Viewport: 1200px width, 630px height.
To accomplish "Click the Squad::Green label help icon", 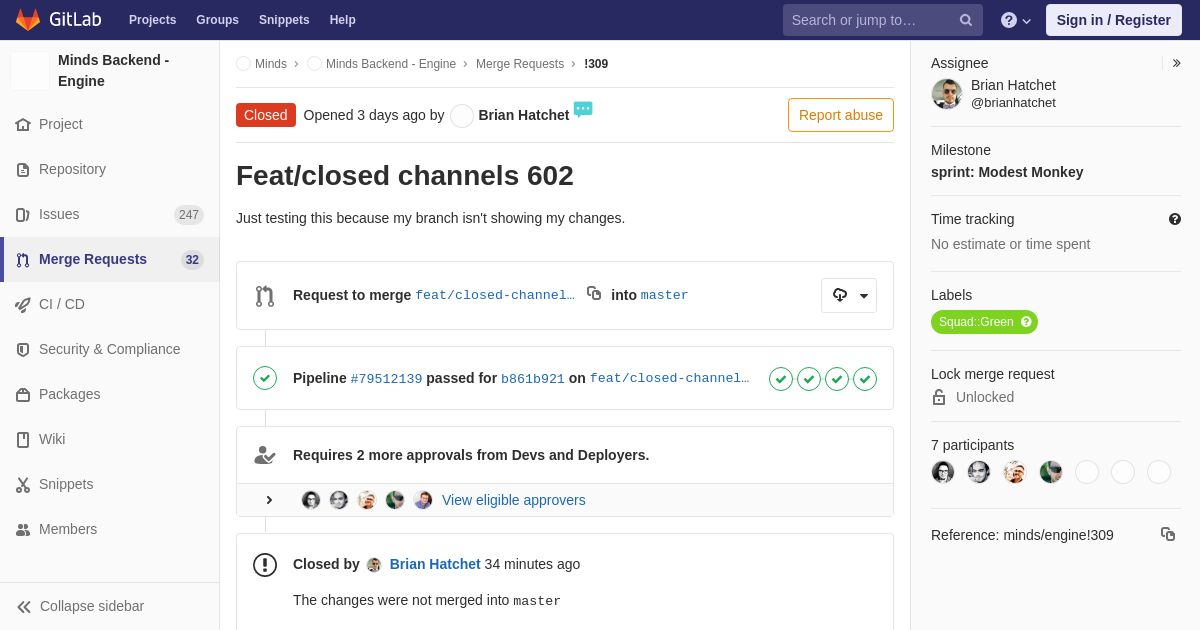I will click(x=1026, y=322).
